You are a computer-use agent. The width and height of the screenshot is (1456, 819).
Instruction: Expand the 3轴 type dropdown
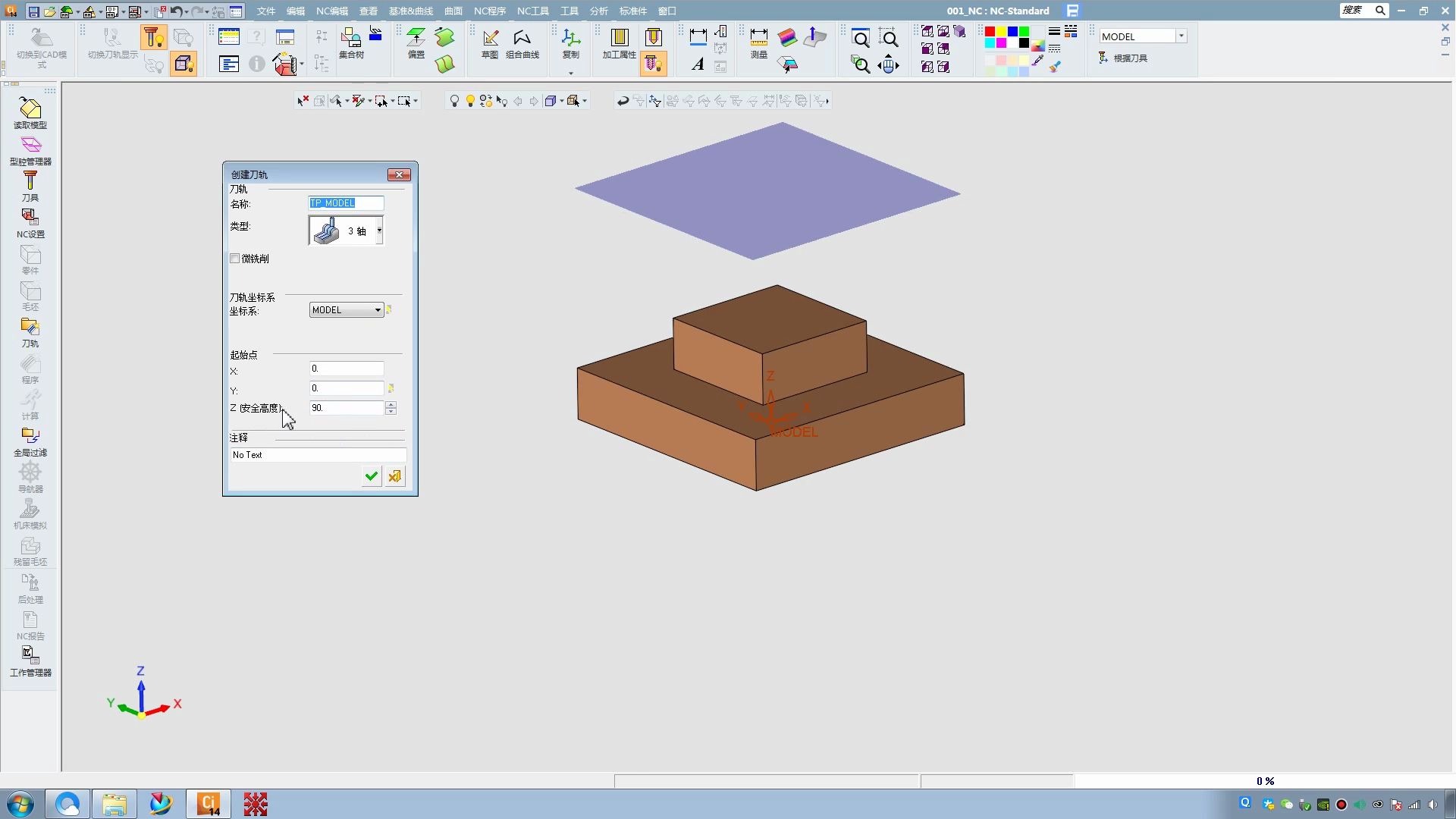click(x=379, y=231)
